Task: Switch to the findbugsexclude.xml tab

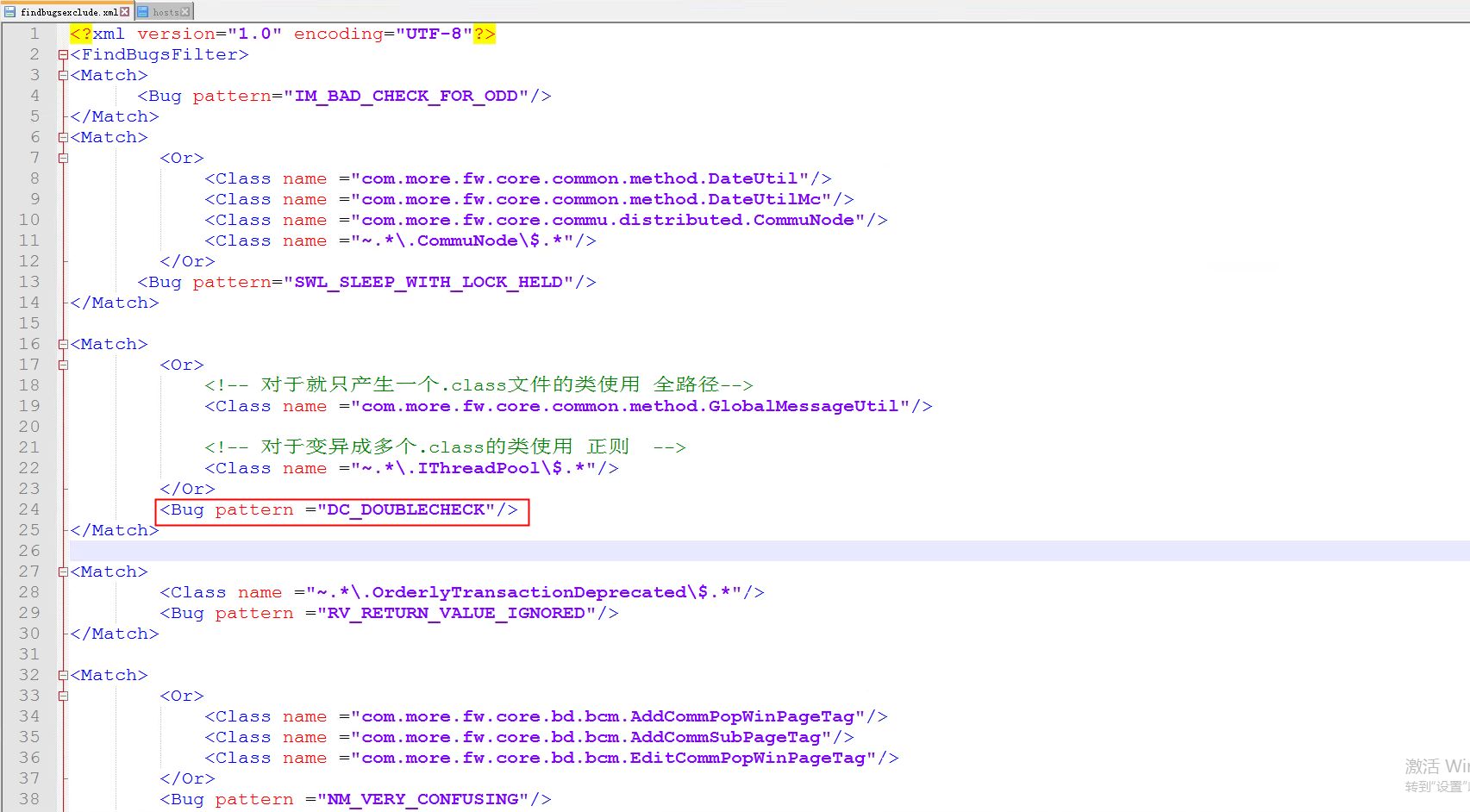Action: [x=67, y=12]
